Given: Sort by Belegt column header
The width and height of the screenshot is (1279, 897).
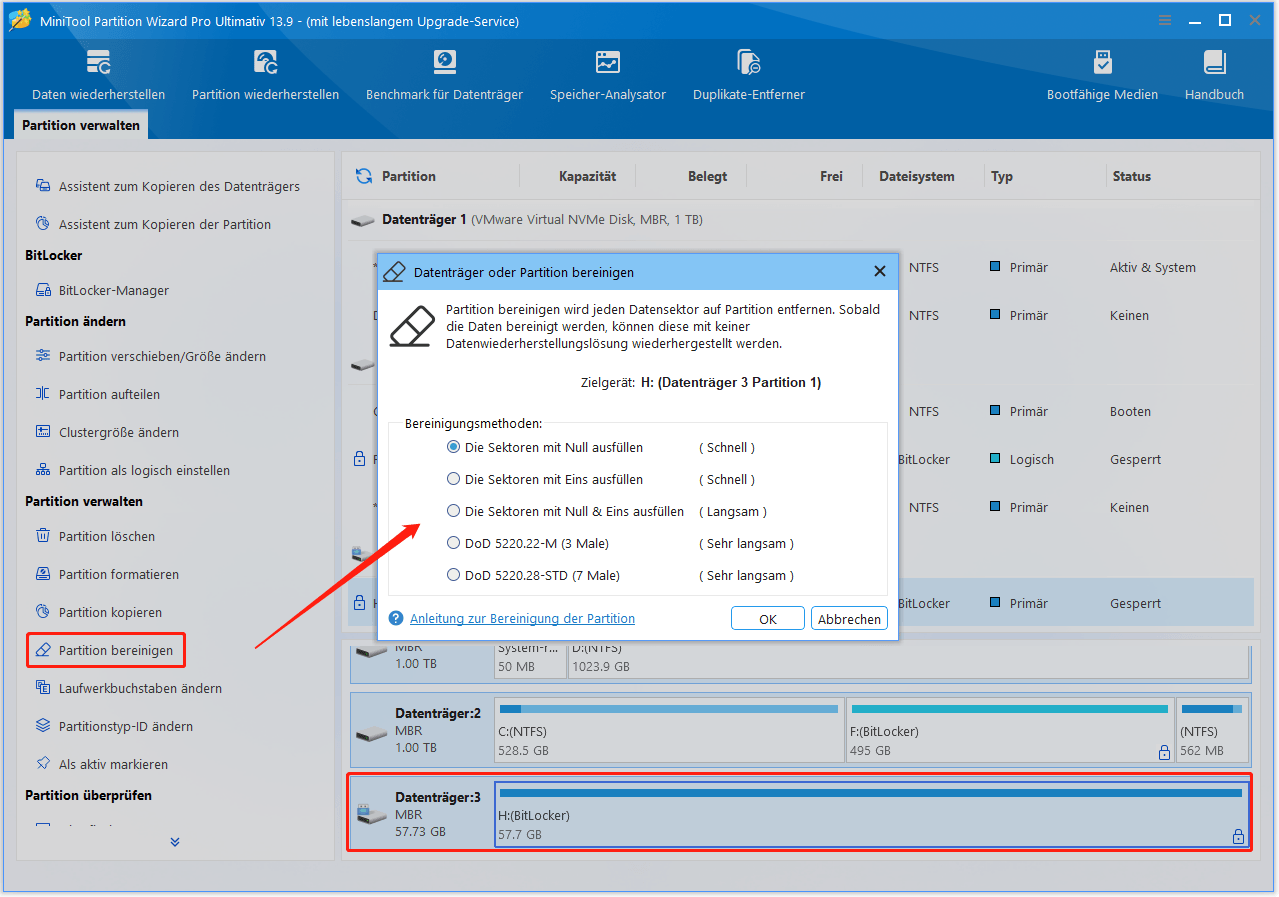Looking at the screenshot, I should [x=707, y=176].
